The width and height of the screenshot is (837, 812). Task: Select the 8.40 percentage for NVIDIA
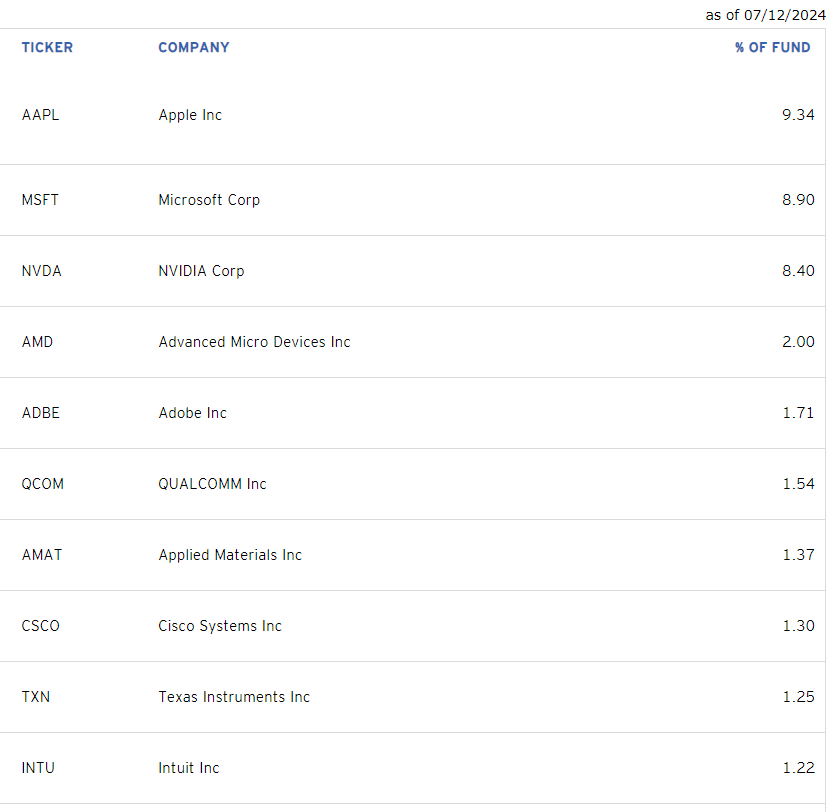coord(798,271)
